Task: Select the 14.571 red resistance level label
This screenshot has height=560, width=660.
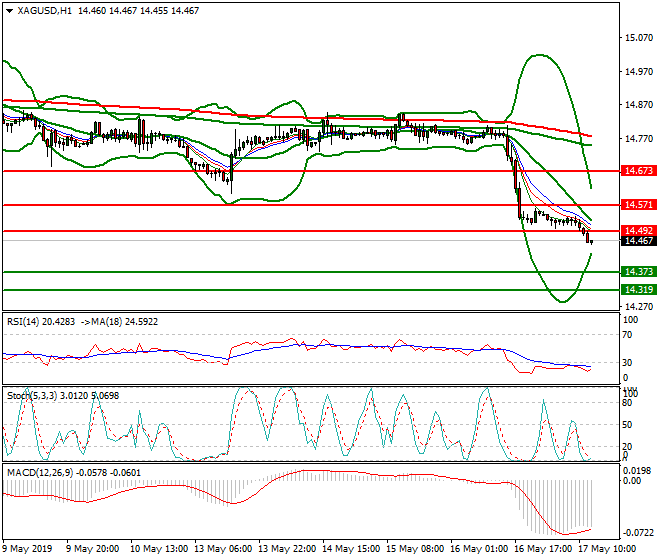Action: (639, 205)
